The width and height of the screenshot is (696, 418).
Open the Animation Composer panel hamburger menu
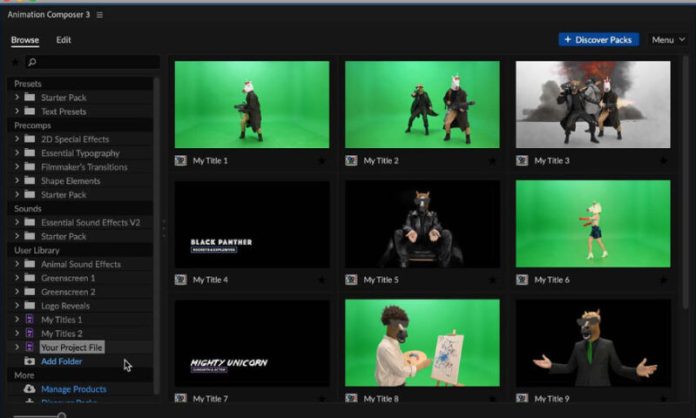tap(99, 15)
